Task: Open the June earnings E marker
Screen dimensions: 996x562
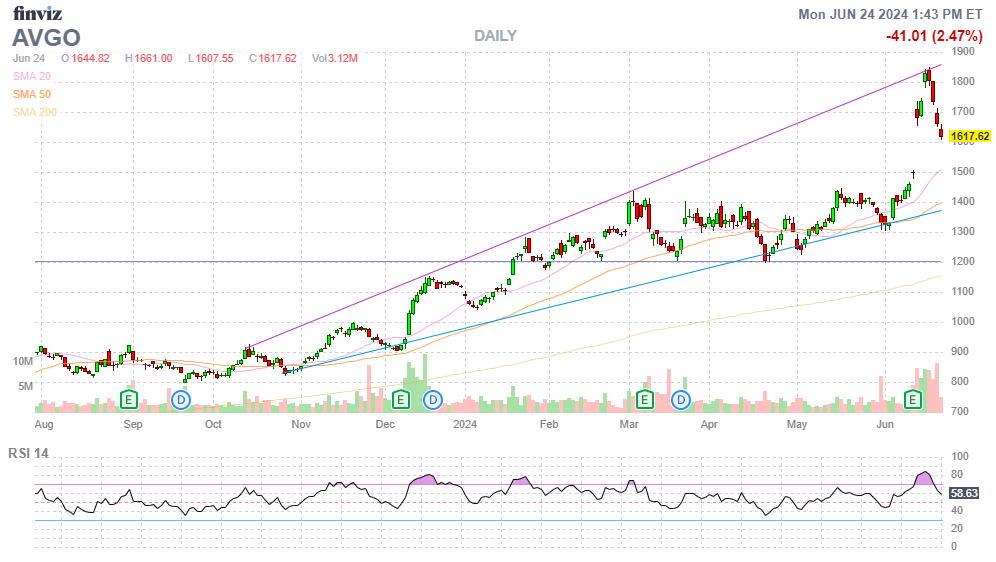Action: tap(913, 400)
